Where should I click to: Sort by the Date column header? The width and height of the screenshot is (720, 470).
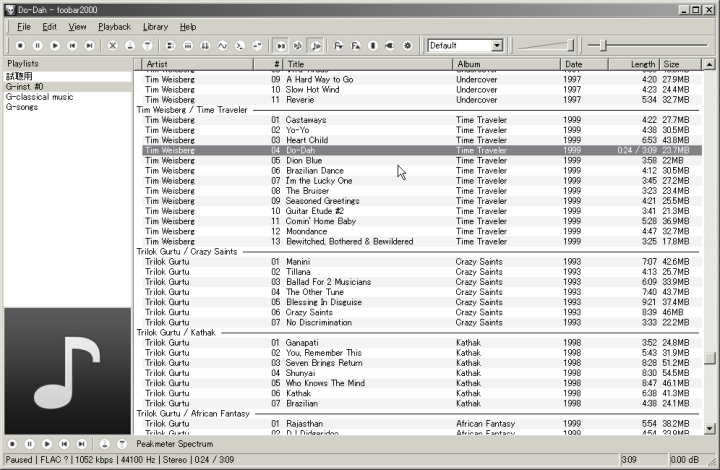coord(584,64)
